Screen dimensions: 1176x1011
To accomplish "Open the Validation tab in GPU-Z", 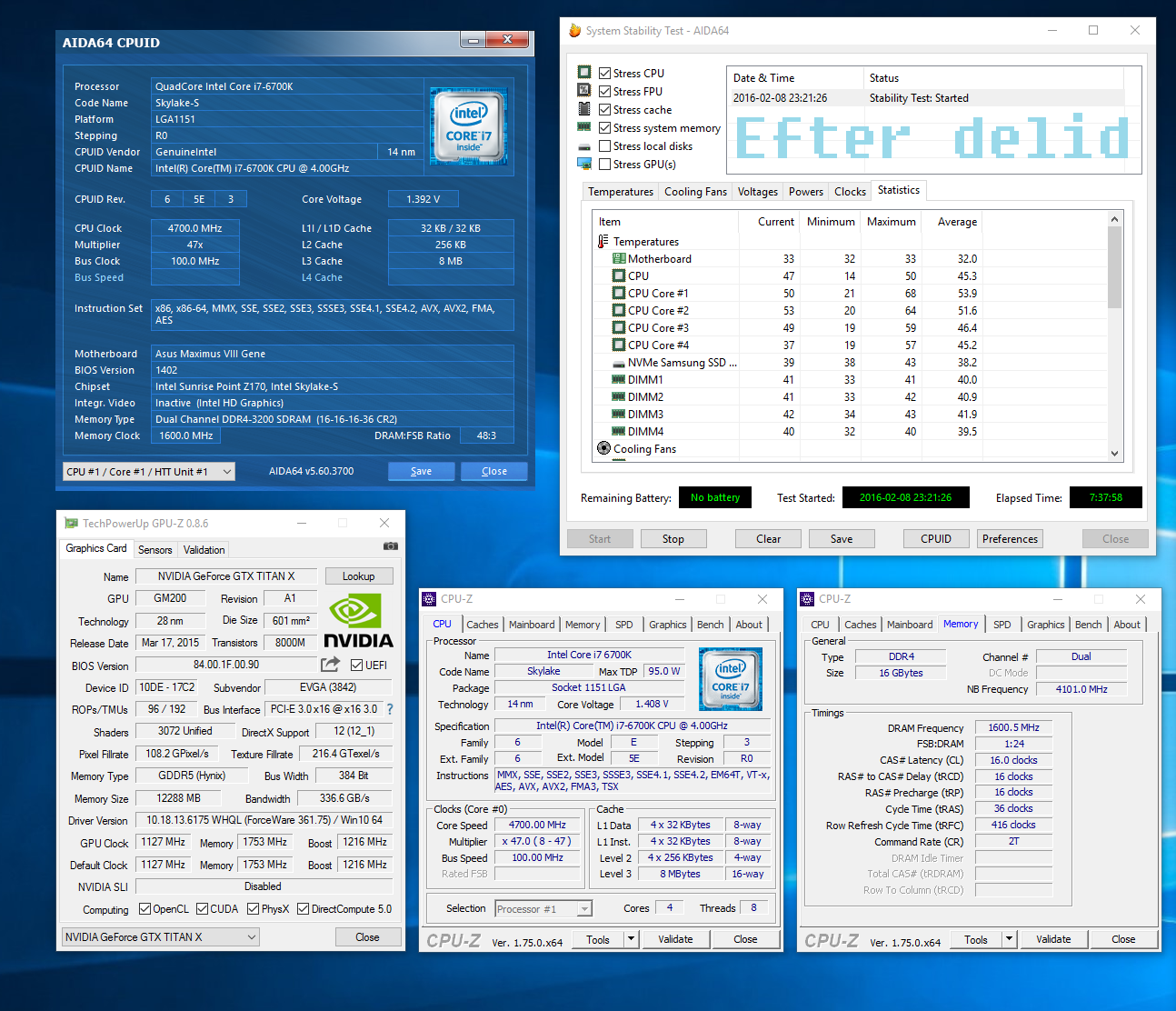I will point(204,549).
